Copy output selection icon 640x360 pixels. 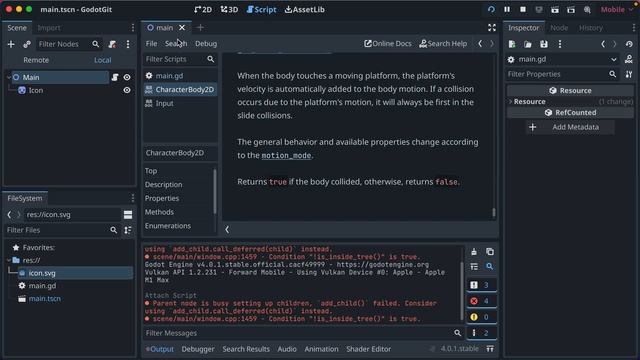489,252
